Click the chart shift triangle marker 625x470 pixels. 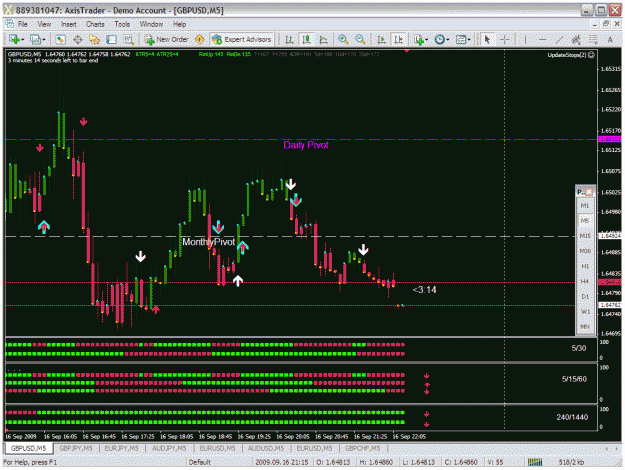point(407,51)
